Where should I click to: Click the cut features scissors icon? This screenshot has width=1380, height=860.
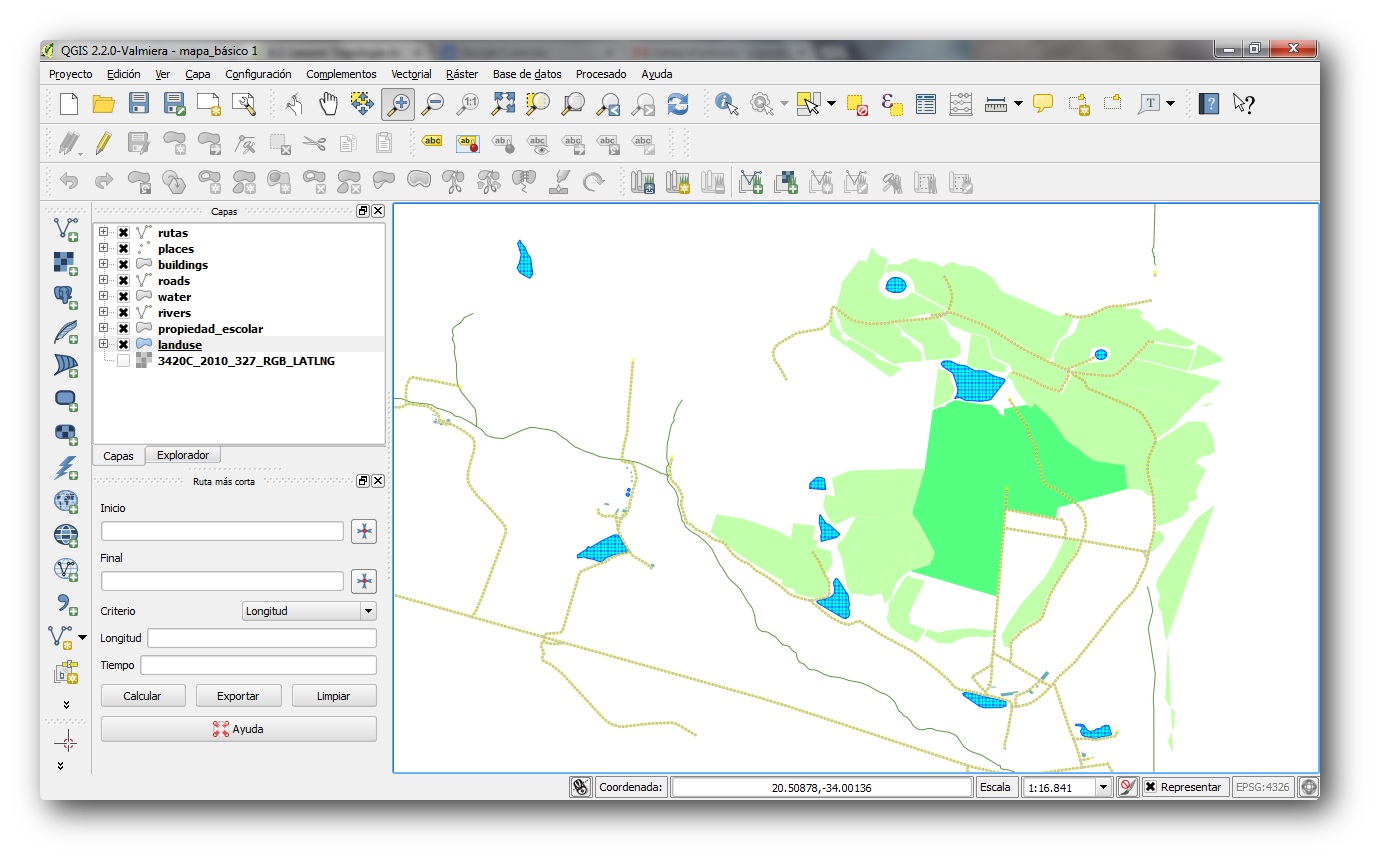[x=314, y=143]
